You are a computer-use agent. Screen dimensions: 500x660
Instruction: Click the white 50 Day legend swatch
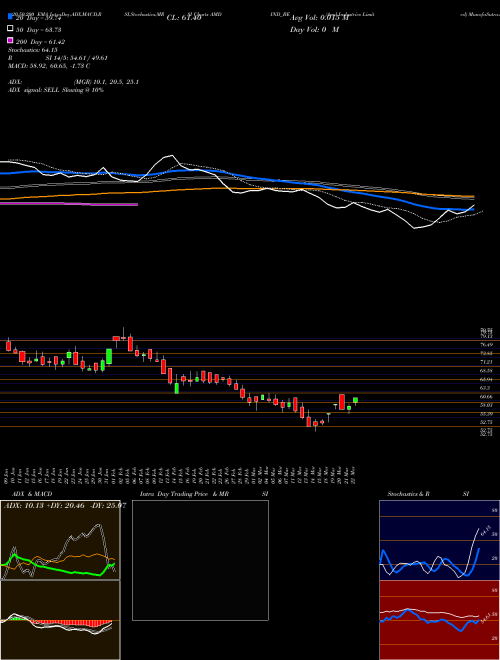coord(11,29)
